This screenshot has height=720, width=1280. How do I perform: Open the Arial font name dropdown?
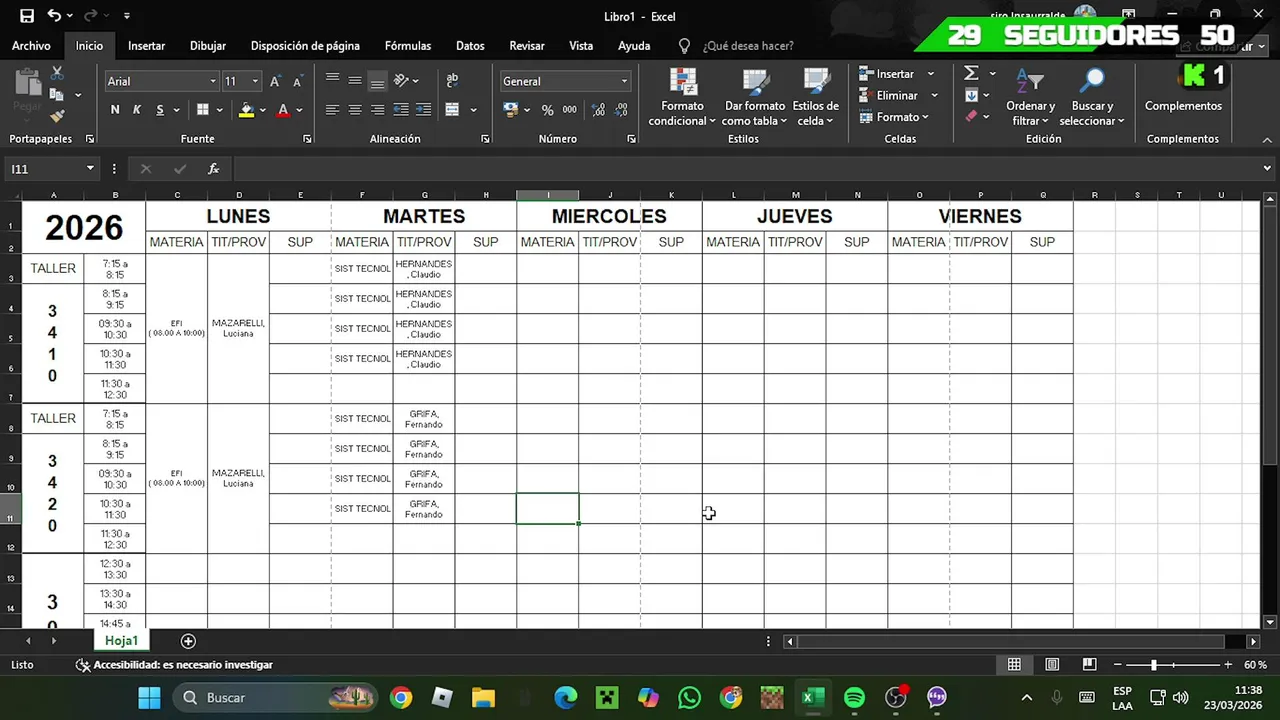tap(213, 81)
